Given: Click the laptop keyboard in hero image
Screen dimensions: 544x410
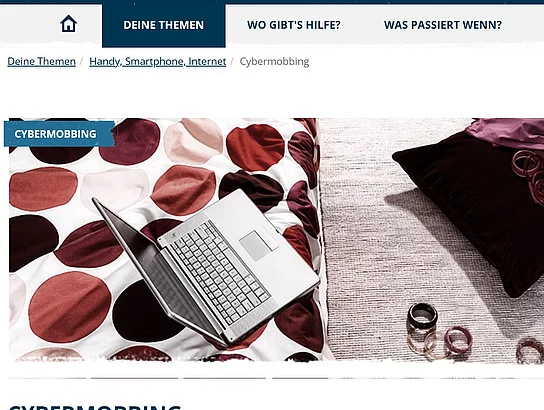Looking at the screenshot, I should (220, 272).
